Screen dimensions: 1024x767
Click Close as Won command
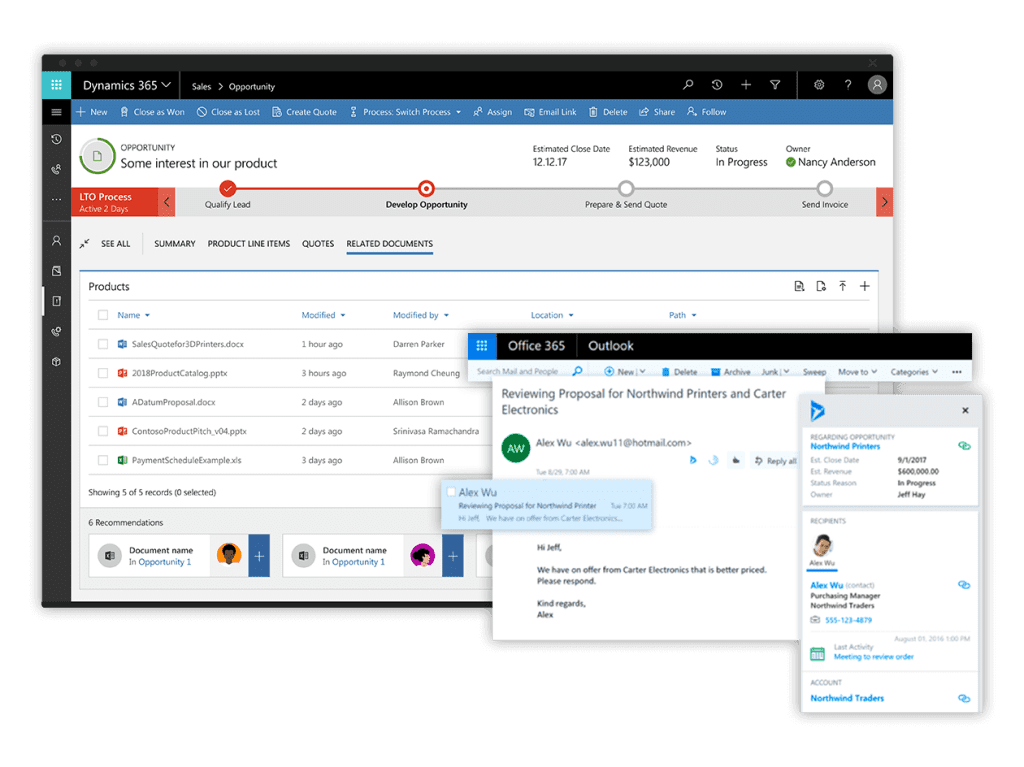coord(152,112)
